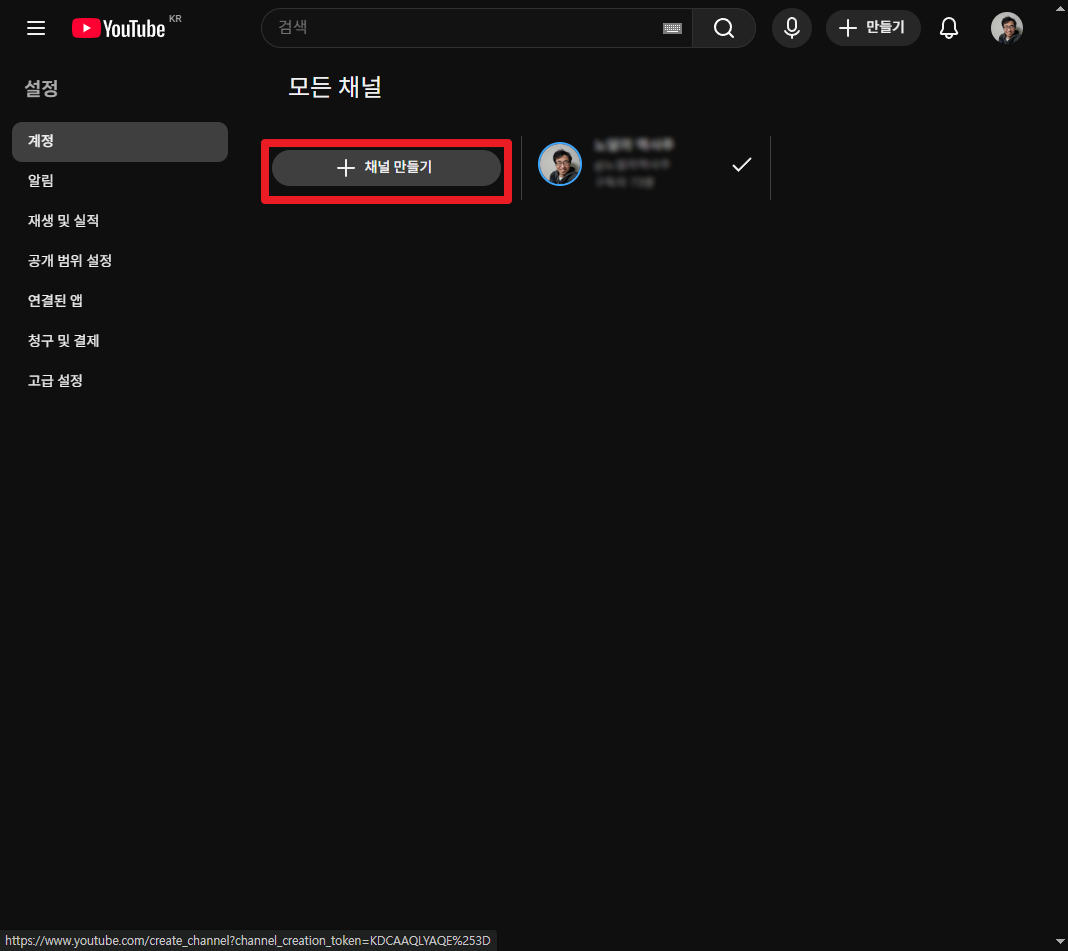The image size is (1068, 951).
Task: Select the checked active channel entry
Action: pyautogui.click(x=741, y=164)
